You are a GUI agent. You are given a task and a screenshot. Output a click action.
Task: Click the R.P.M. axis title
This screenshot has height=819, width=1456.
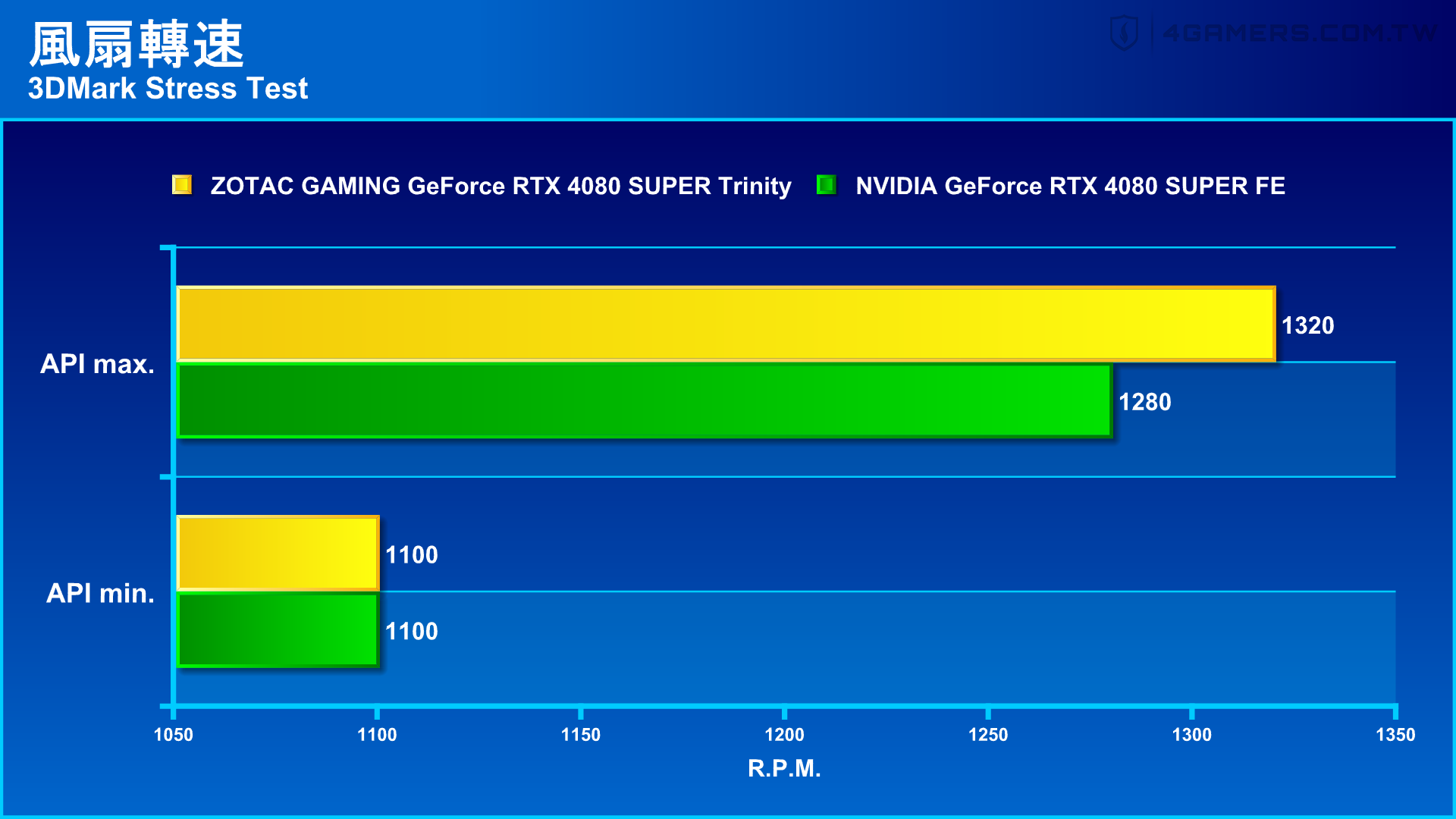784,768
